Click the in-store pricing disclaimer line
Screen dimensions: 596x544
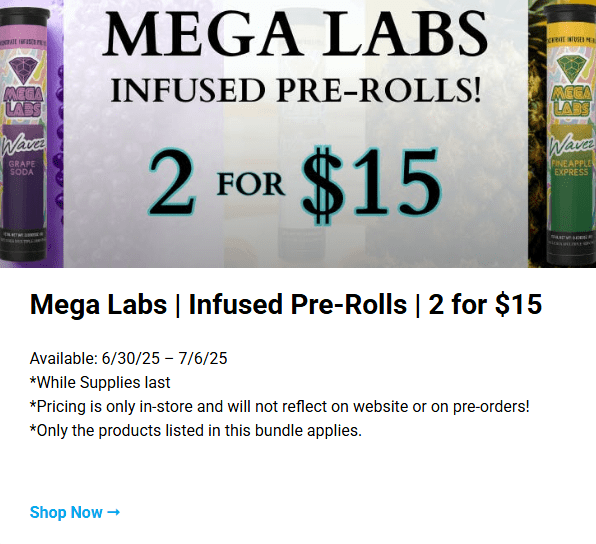click(x=280, y=407)
